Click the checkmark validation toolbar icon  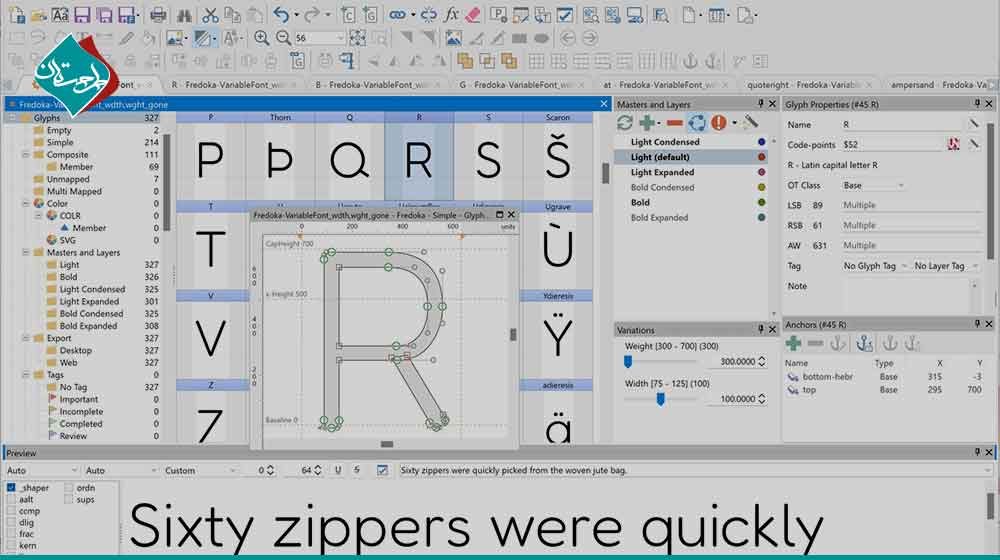565,15
